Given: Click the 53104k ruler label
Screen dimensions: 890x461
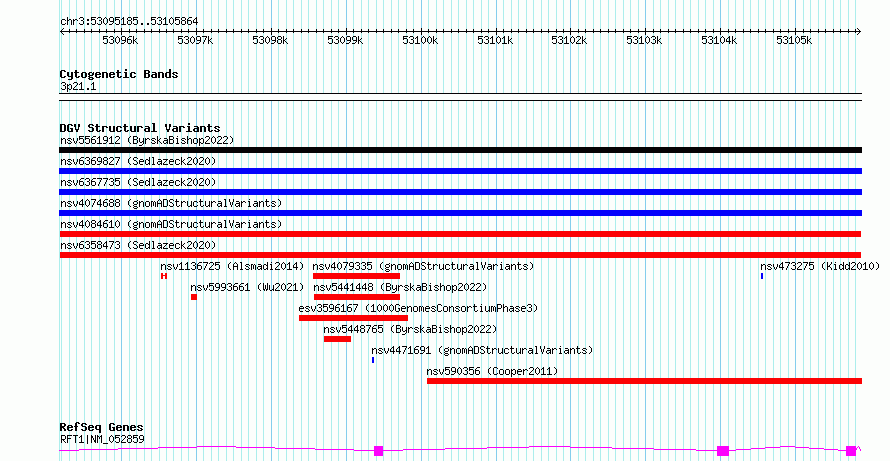Looking at the screenshot, I should point(719,41).
